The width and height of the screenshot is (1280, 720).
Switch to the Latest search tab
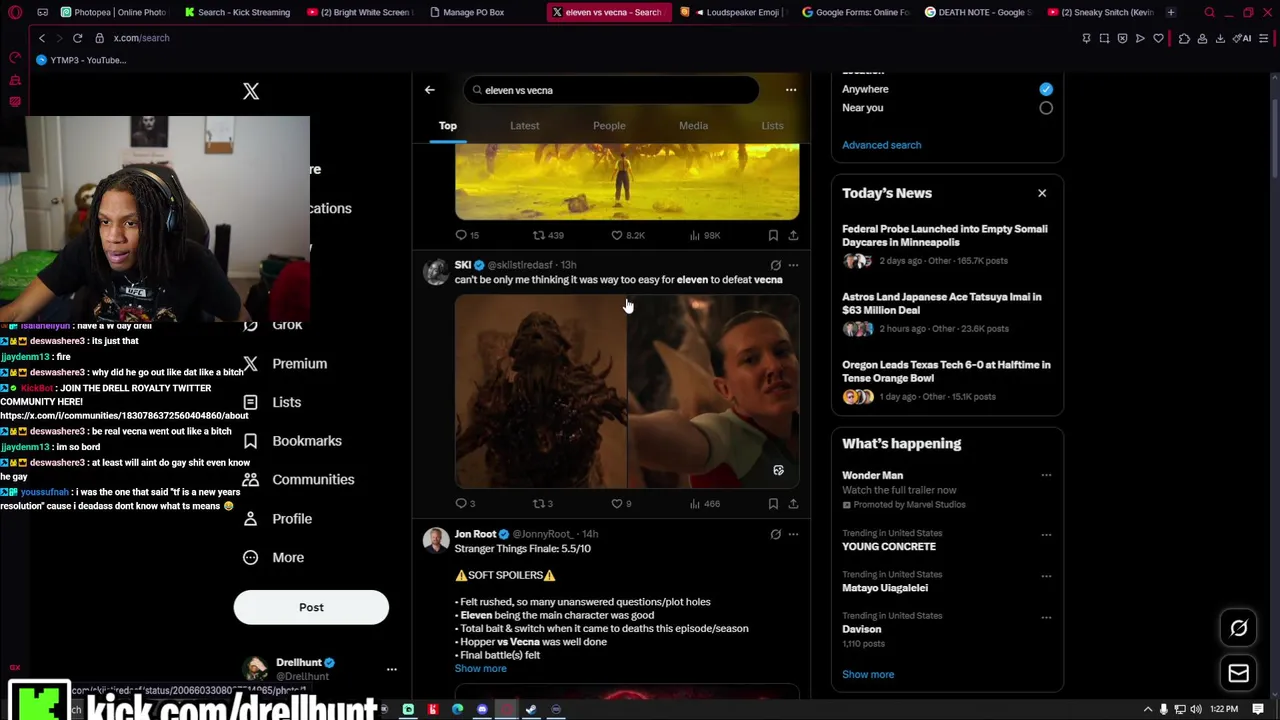click(x=524, y=126)
